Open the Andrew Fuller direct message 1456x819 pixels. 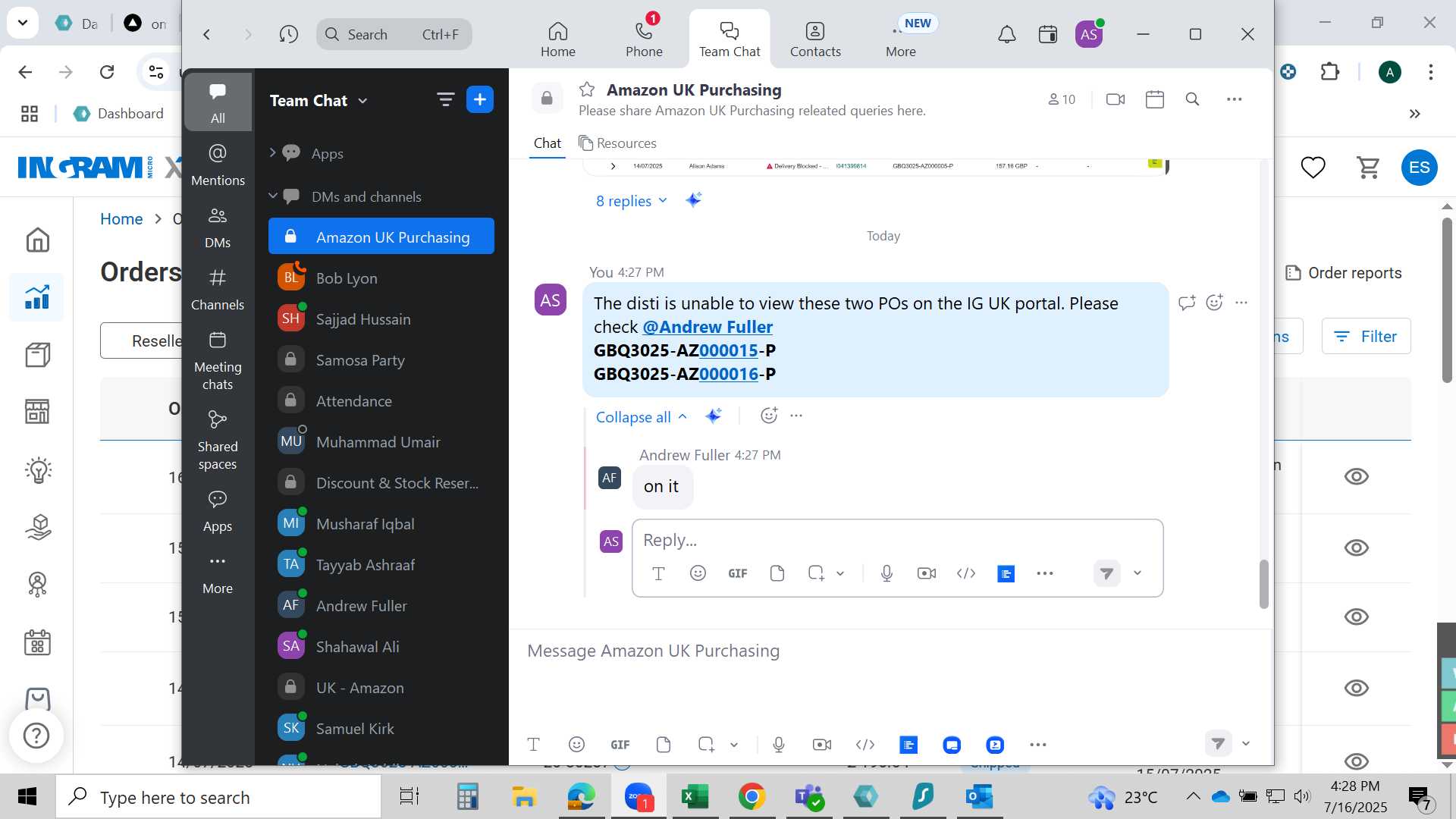[x=381, y=606]
